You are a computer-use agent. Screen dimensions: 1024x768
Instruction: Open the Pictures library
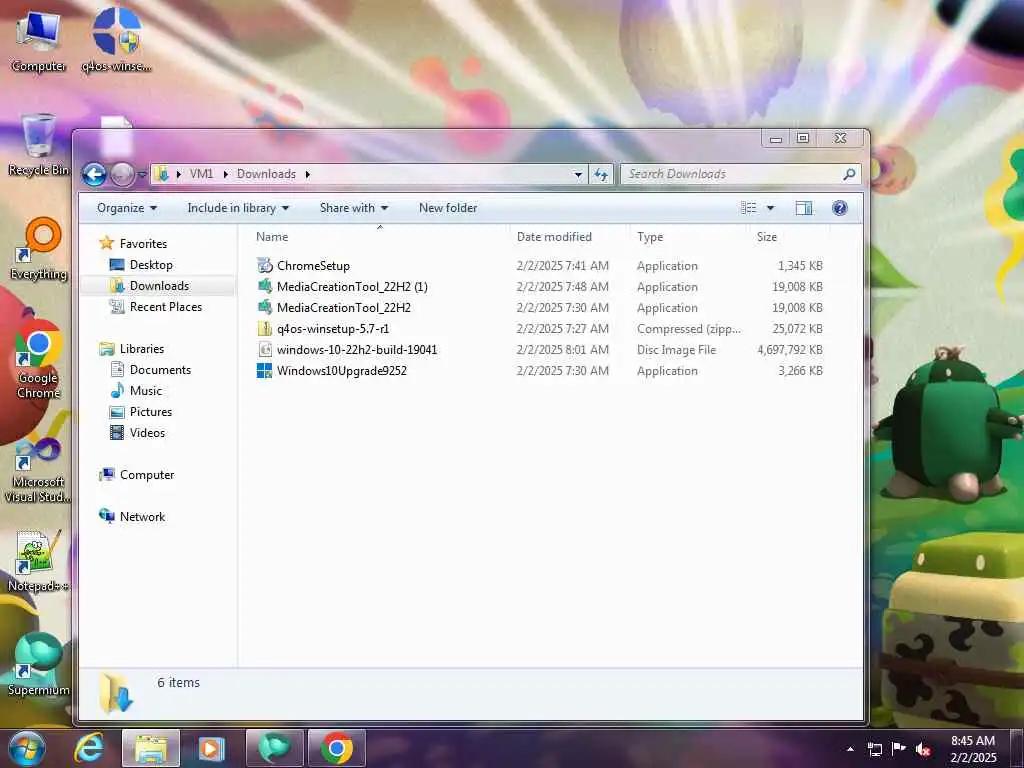click(x=151, y=412)
